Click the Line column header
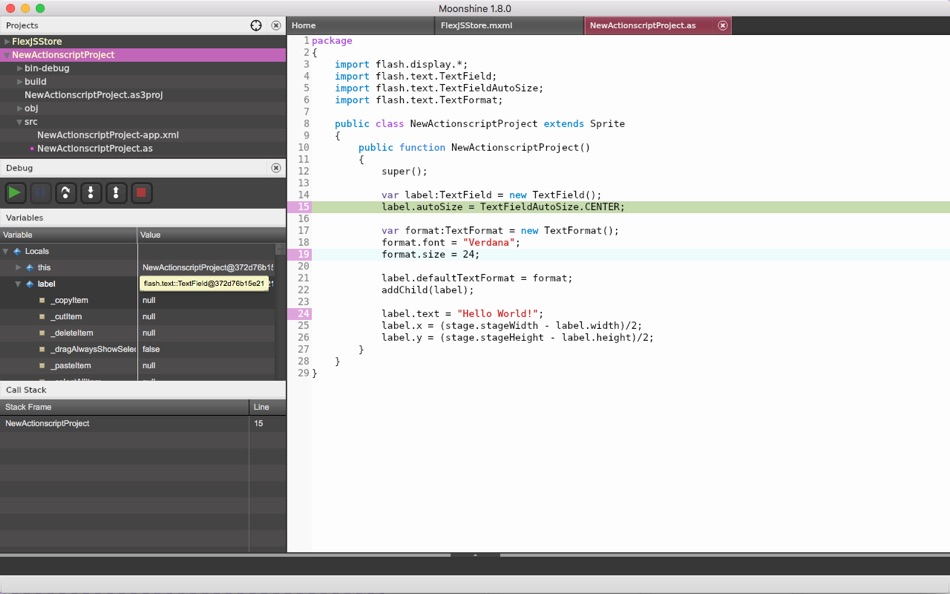 [x=267, y=407]
